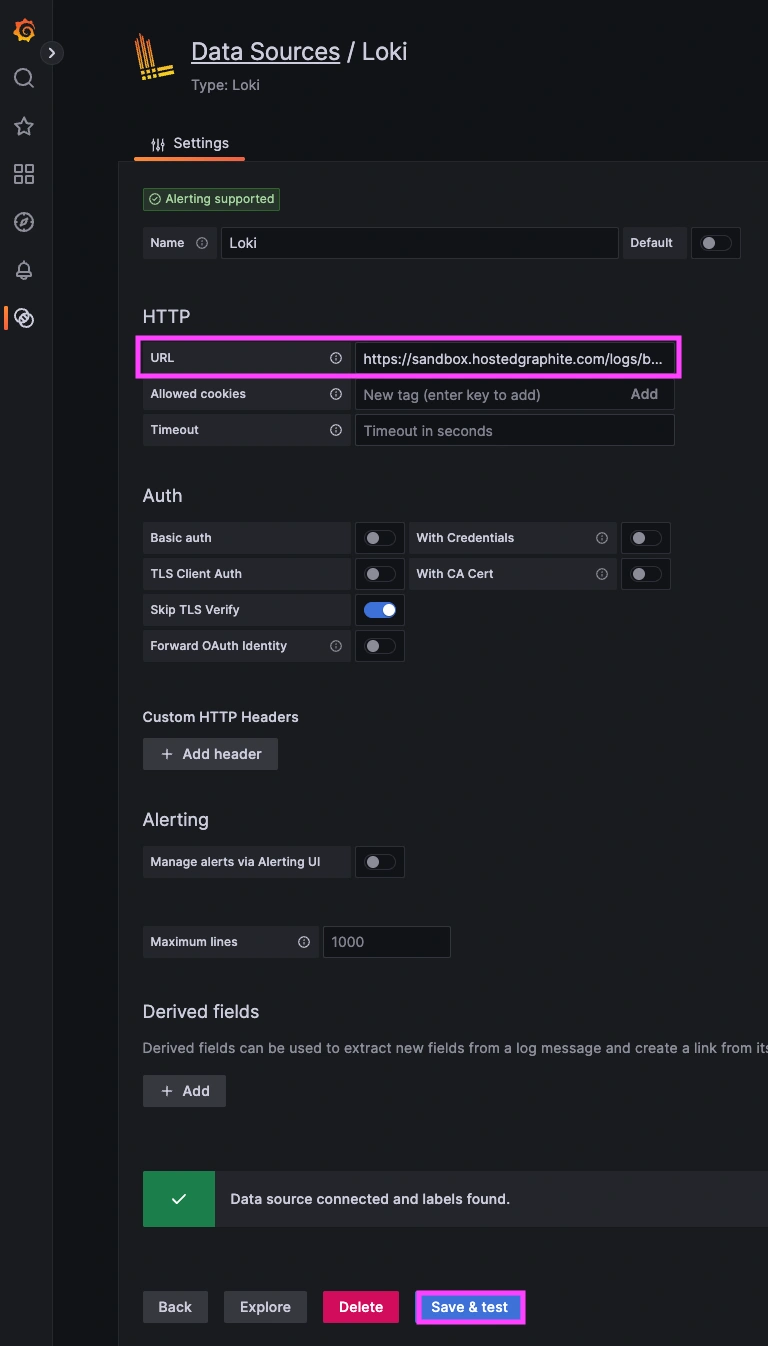Click the Maximum lines input field
768x1346 pixels.
pyautogui.click(x=387, y=942)
